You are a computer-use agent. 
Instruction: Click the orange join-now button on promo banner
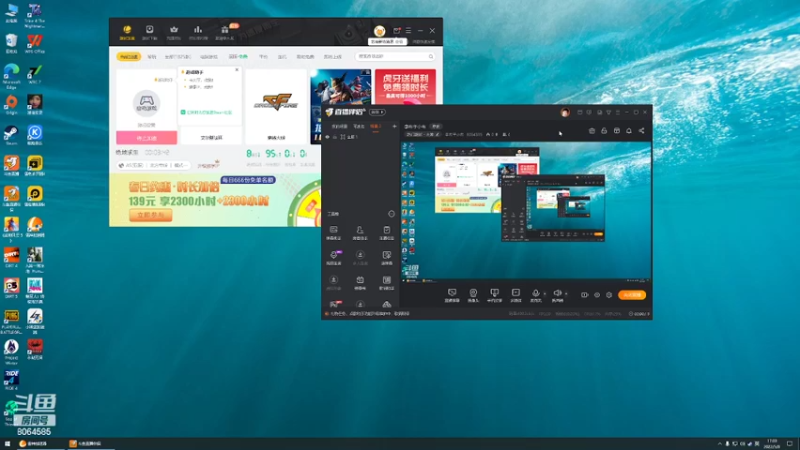click(151, 215)
